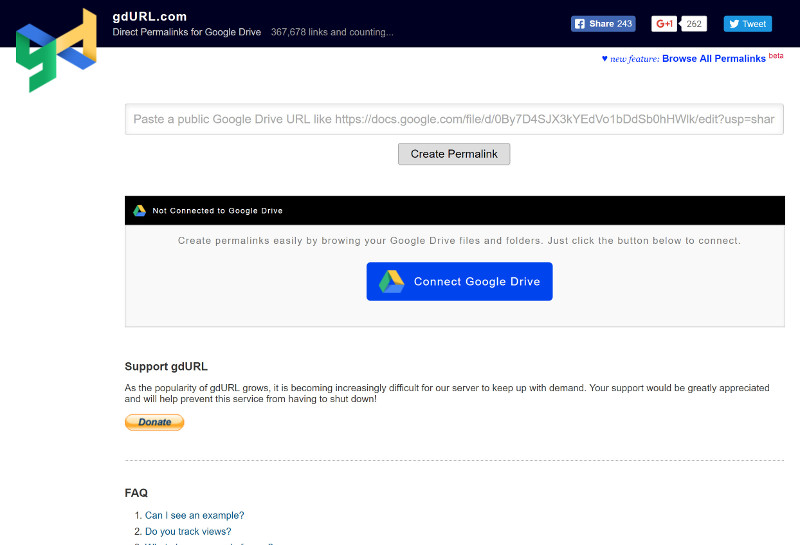Click the Create Permalink button
Screen dimensions: 800x545
tap(454, 154)
